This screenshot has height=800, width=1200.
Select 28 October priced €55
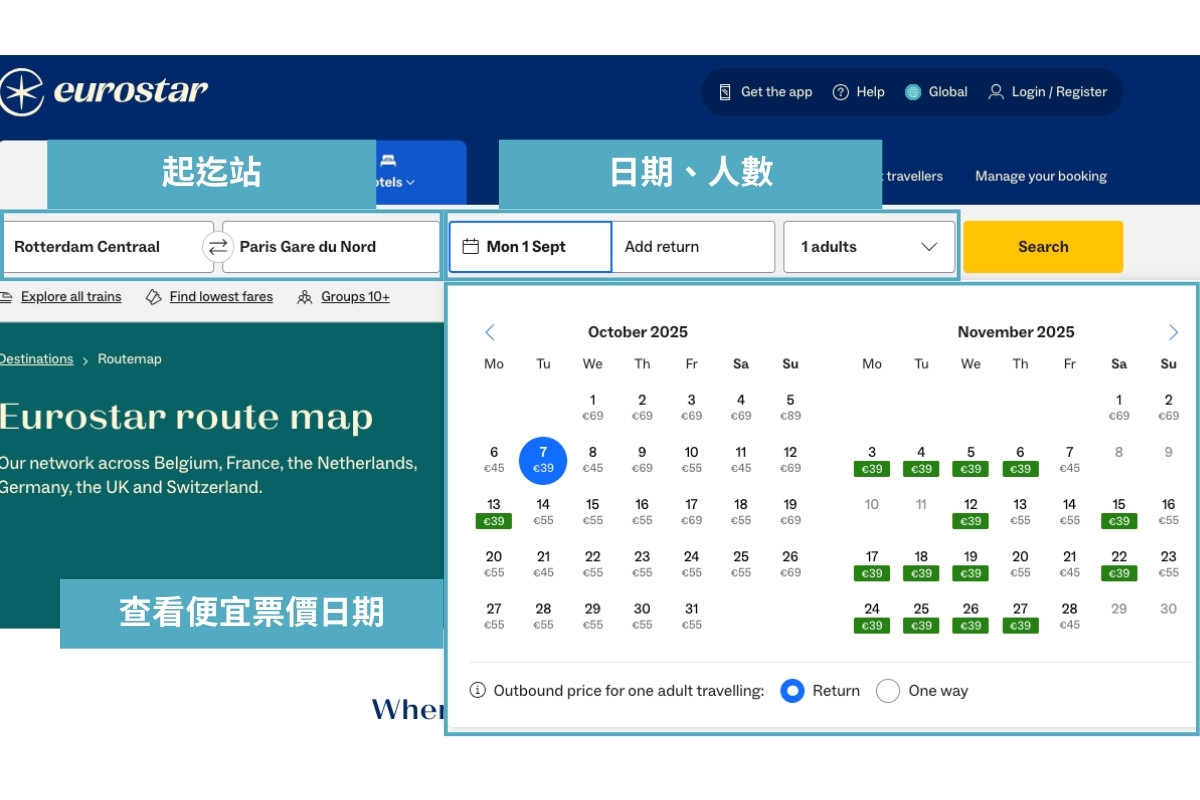tap(543, 616)
